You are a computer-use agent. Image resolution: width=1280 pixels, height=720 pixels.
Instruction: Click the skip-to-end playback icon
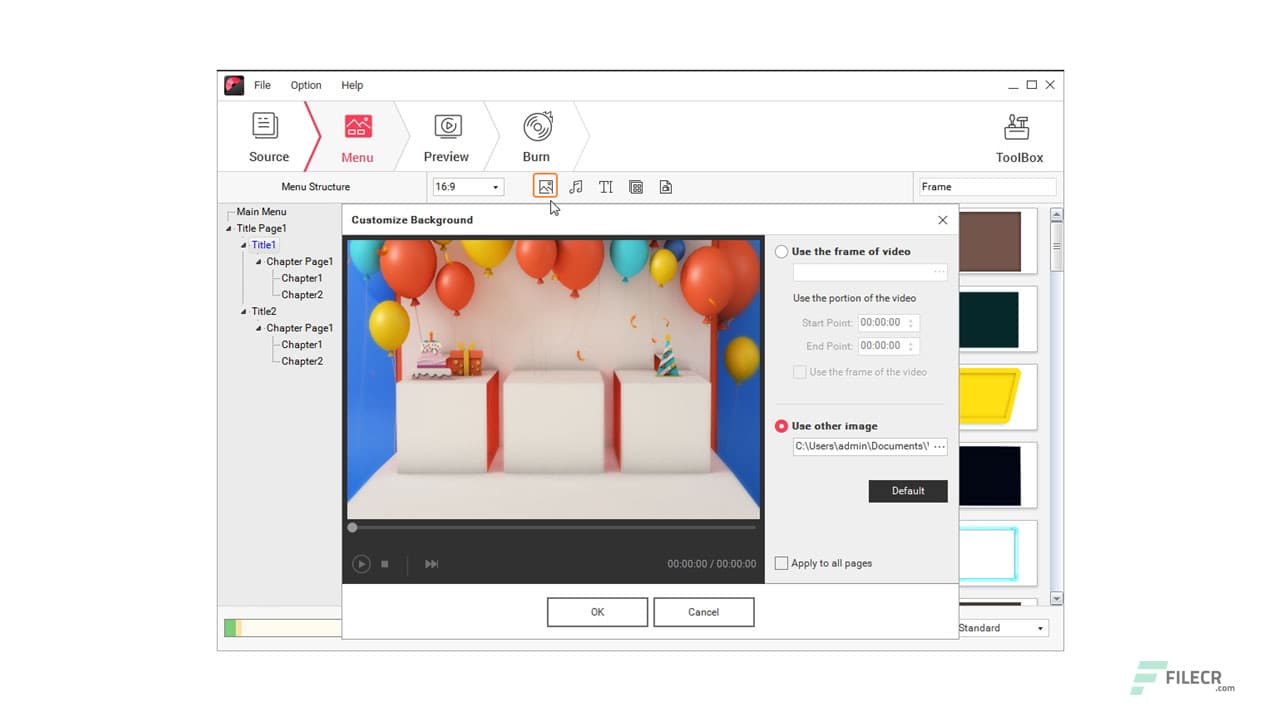431,563
